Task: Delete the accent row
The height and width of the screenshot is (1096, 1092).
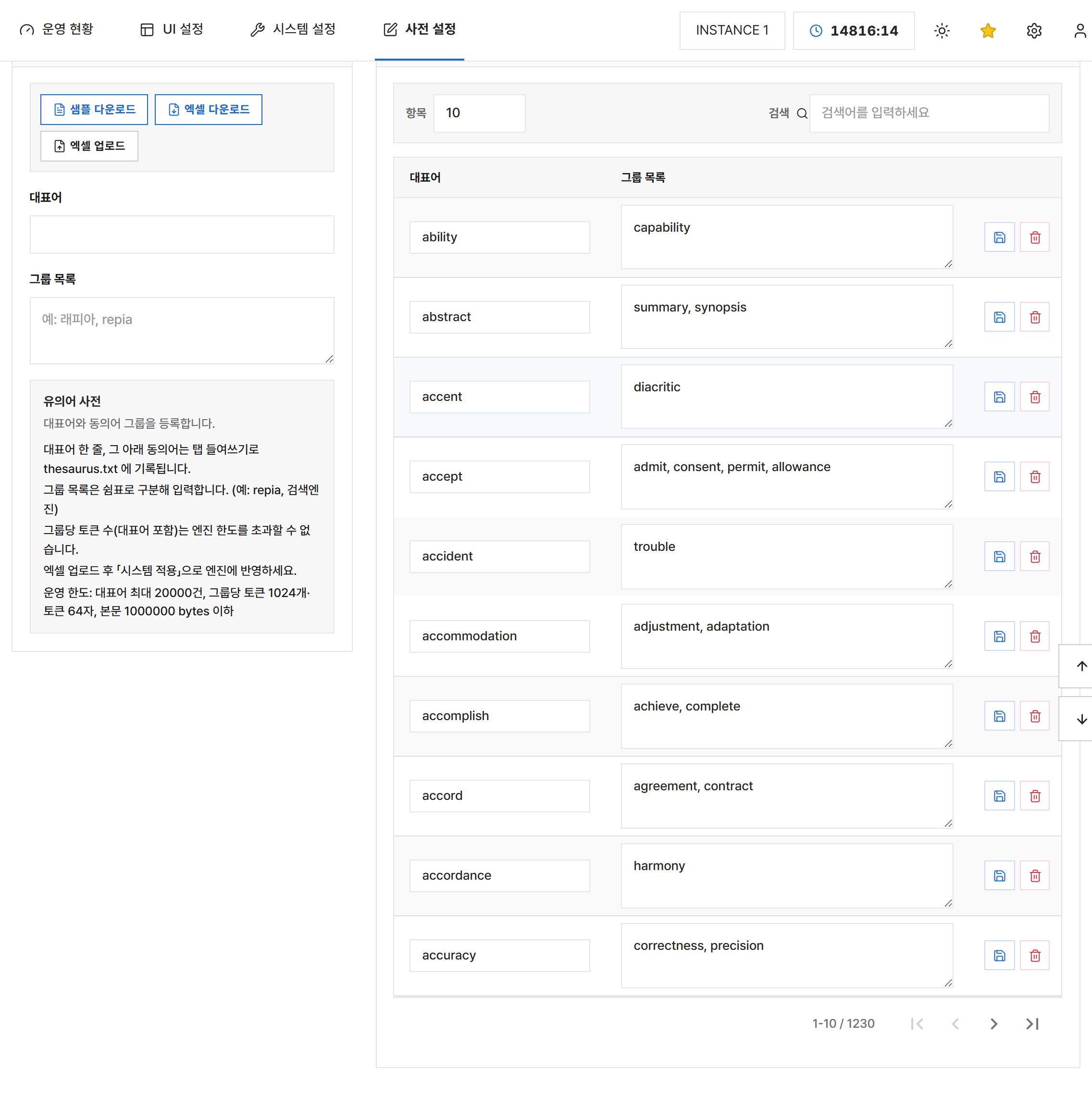Action: (1035, 397)
